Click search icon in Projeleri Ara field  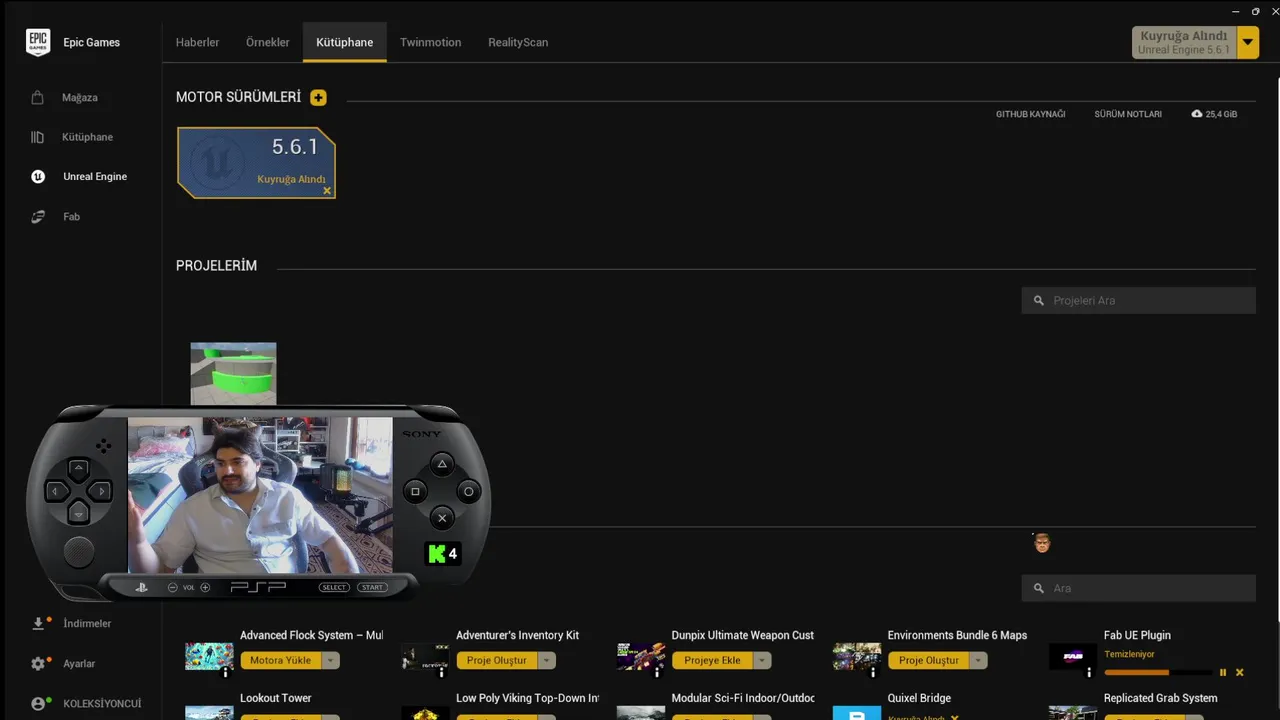click(1039, 300)
